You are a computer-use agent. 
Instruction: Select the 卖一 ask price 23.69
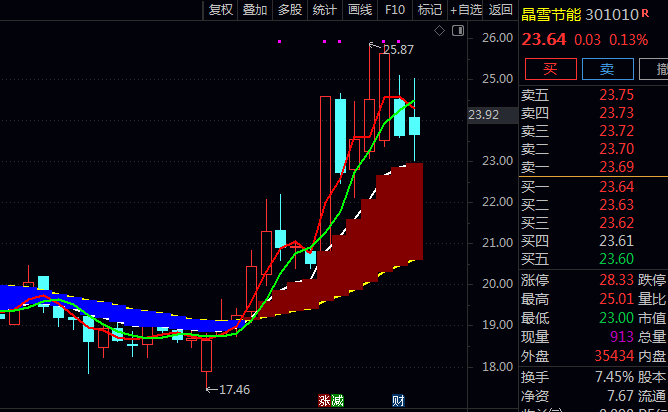tap(616, 166)
